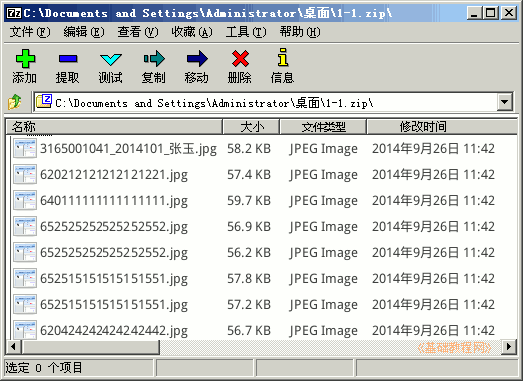Viewport: 523px width, 381px height.
Task: Click the Copy (复制) toolbar icon
Action: point(154,59)
